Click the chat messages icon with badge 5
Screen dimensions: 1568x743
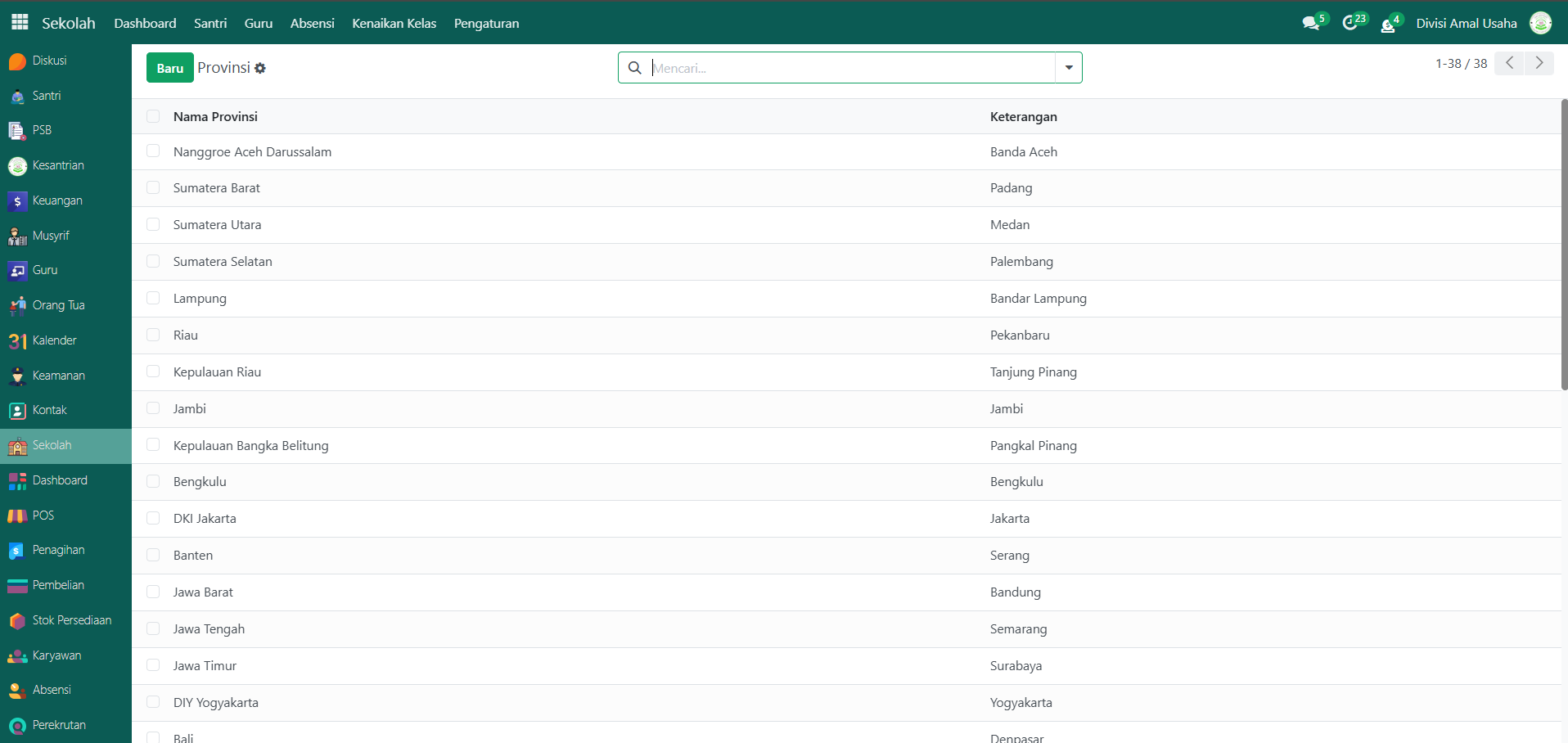1311,23
